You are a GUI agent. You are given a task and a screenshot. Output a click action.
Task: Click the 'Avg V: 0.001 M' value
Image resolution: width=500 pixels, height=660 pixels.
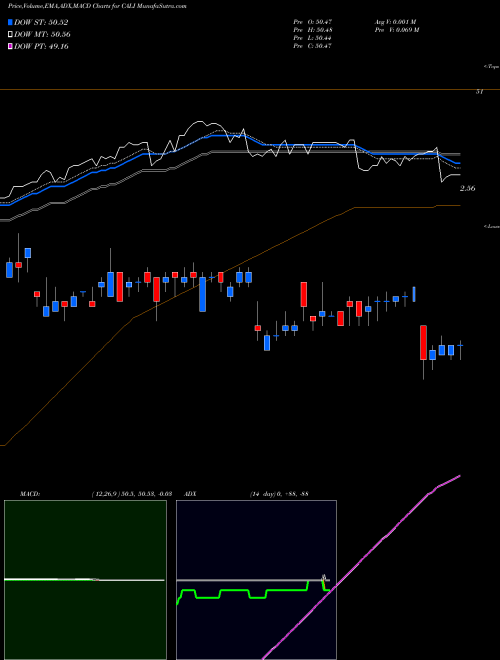coord(395,22)
